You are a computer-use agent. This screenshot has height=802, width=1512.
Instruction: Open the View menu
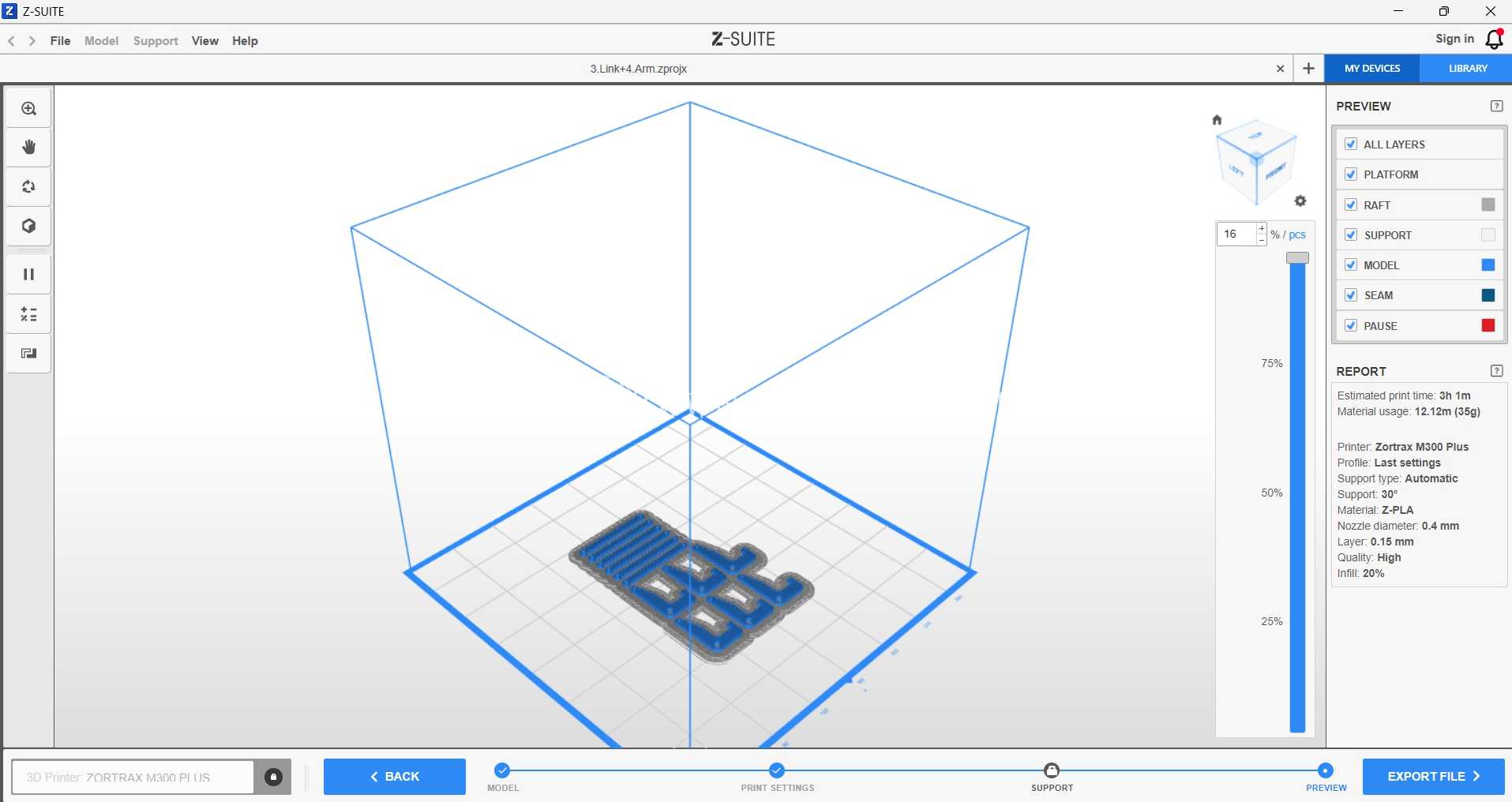204,41
